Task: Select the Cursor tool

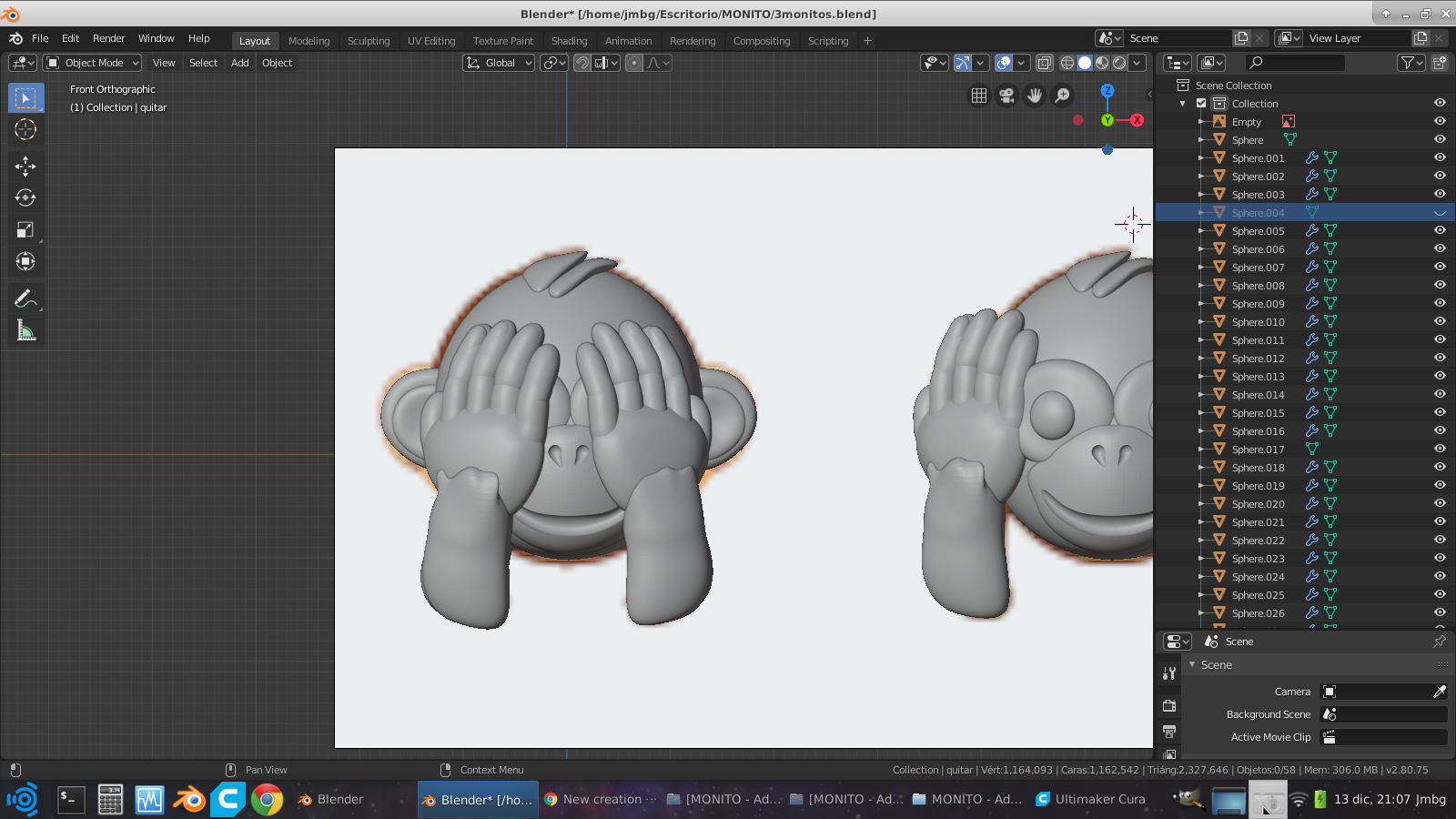Action: pyautogui.click(x=25, y=129)
